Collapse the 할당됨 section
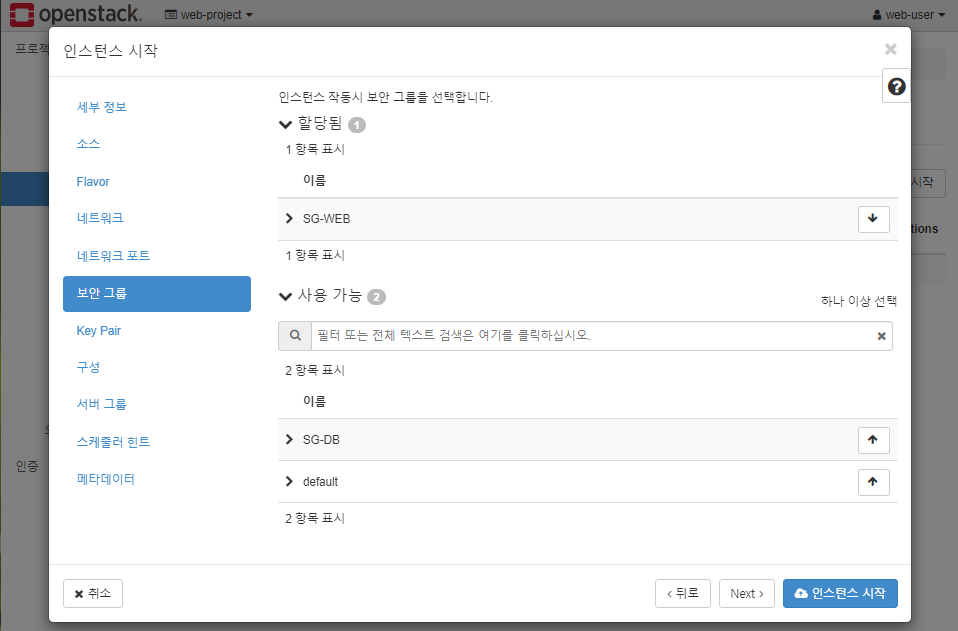The image size is (958, 631). (285, 125)
